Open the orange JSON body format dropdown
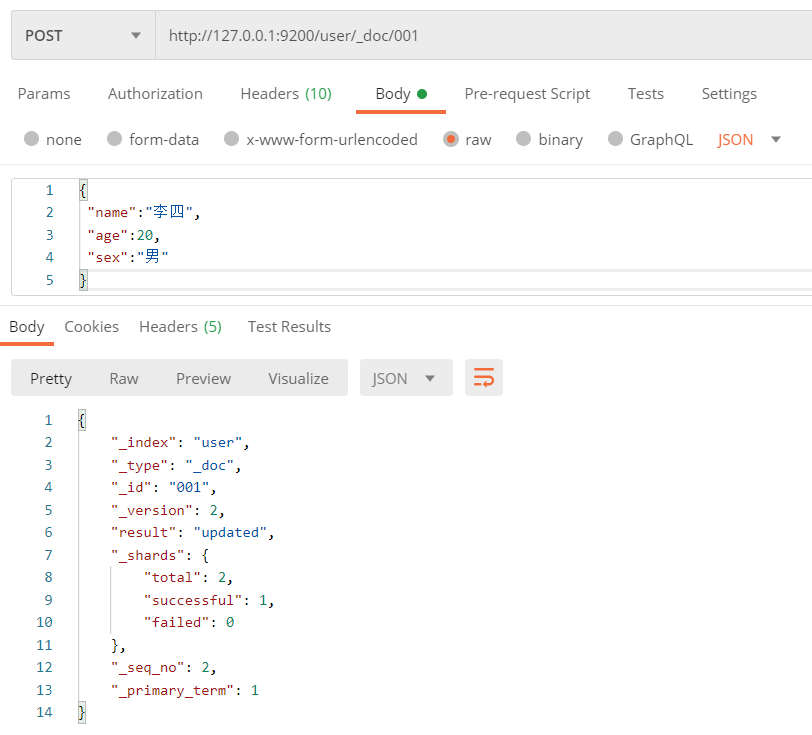The width and height of the screenshot is (812, 735). 749,139
